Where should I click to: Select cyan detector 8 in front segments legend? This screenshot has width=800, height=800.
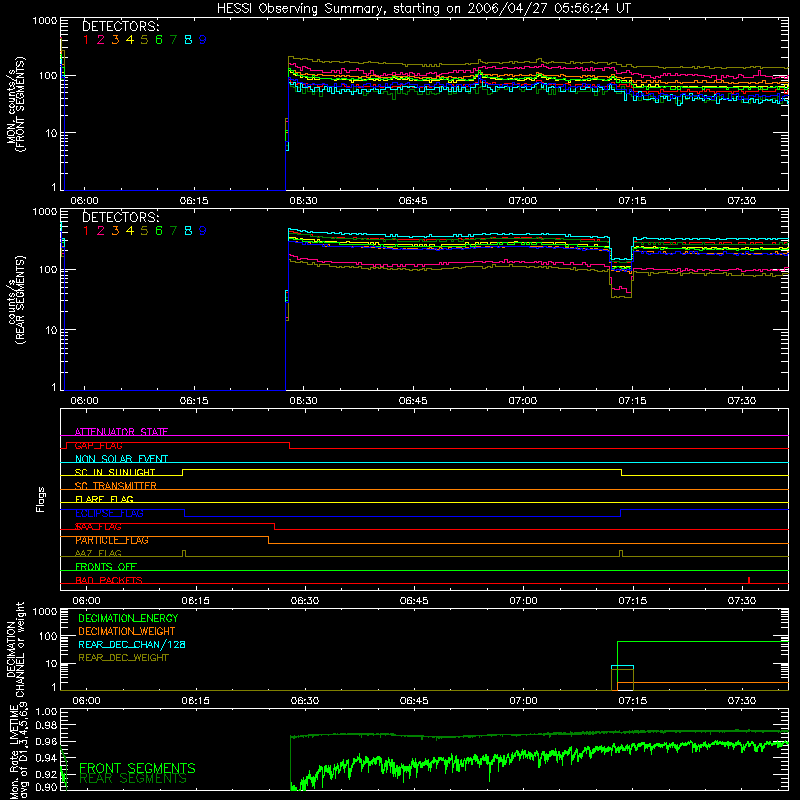coord(188,40)
